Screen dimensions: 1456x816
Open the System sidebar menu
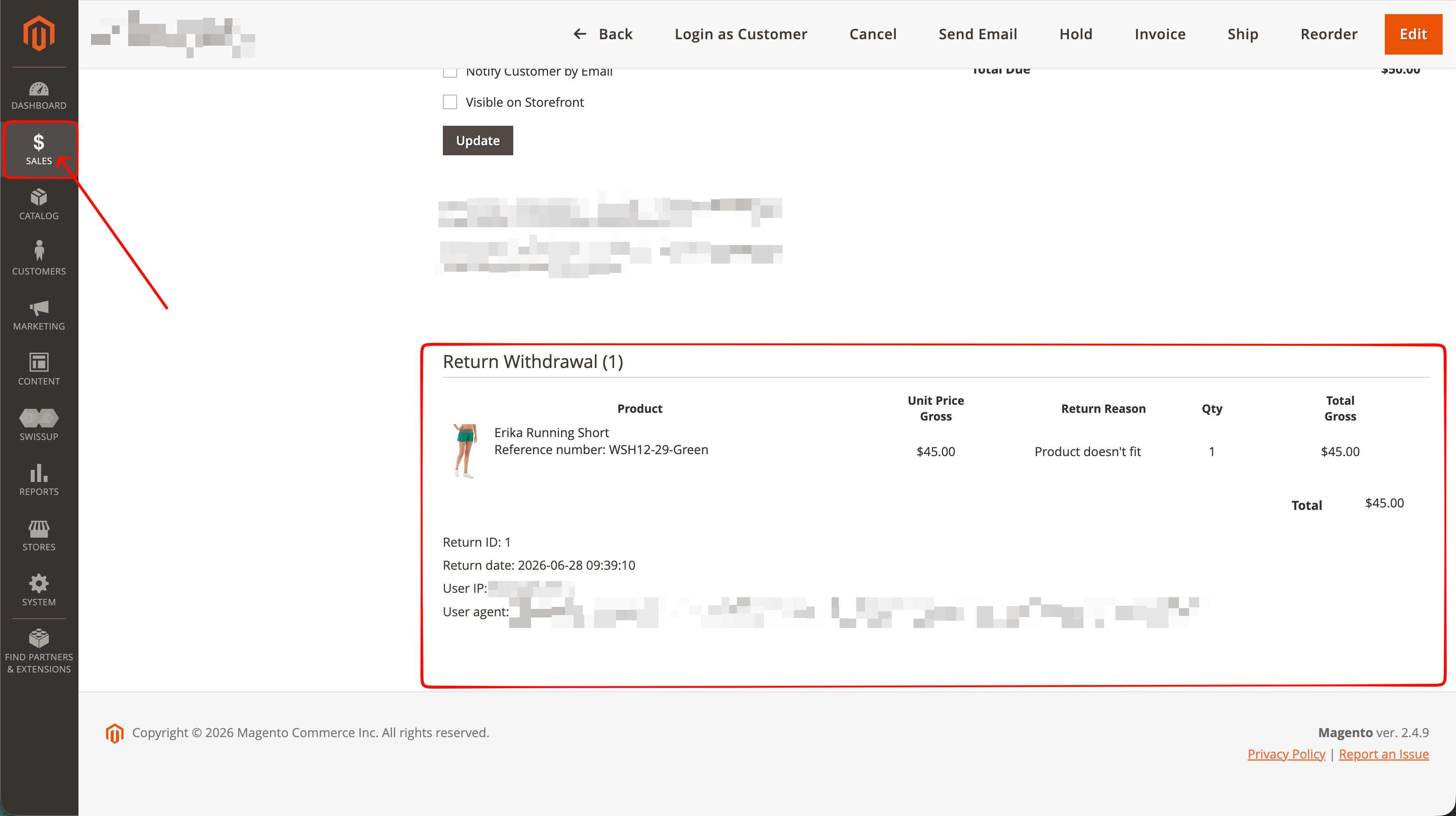coord(38,590)
